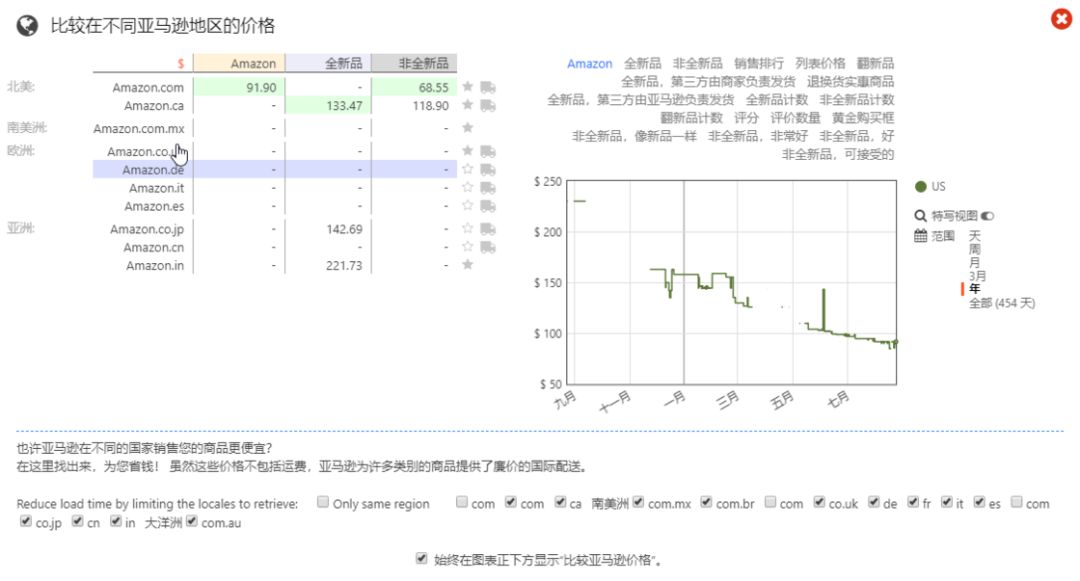This screenshot has height=581, width=1080.
Task: Toggle the 特写视图 close-up view switch
Action: click(988, 216)
